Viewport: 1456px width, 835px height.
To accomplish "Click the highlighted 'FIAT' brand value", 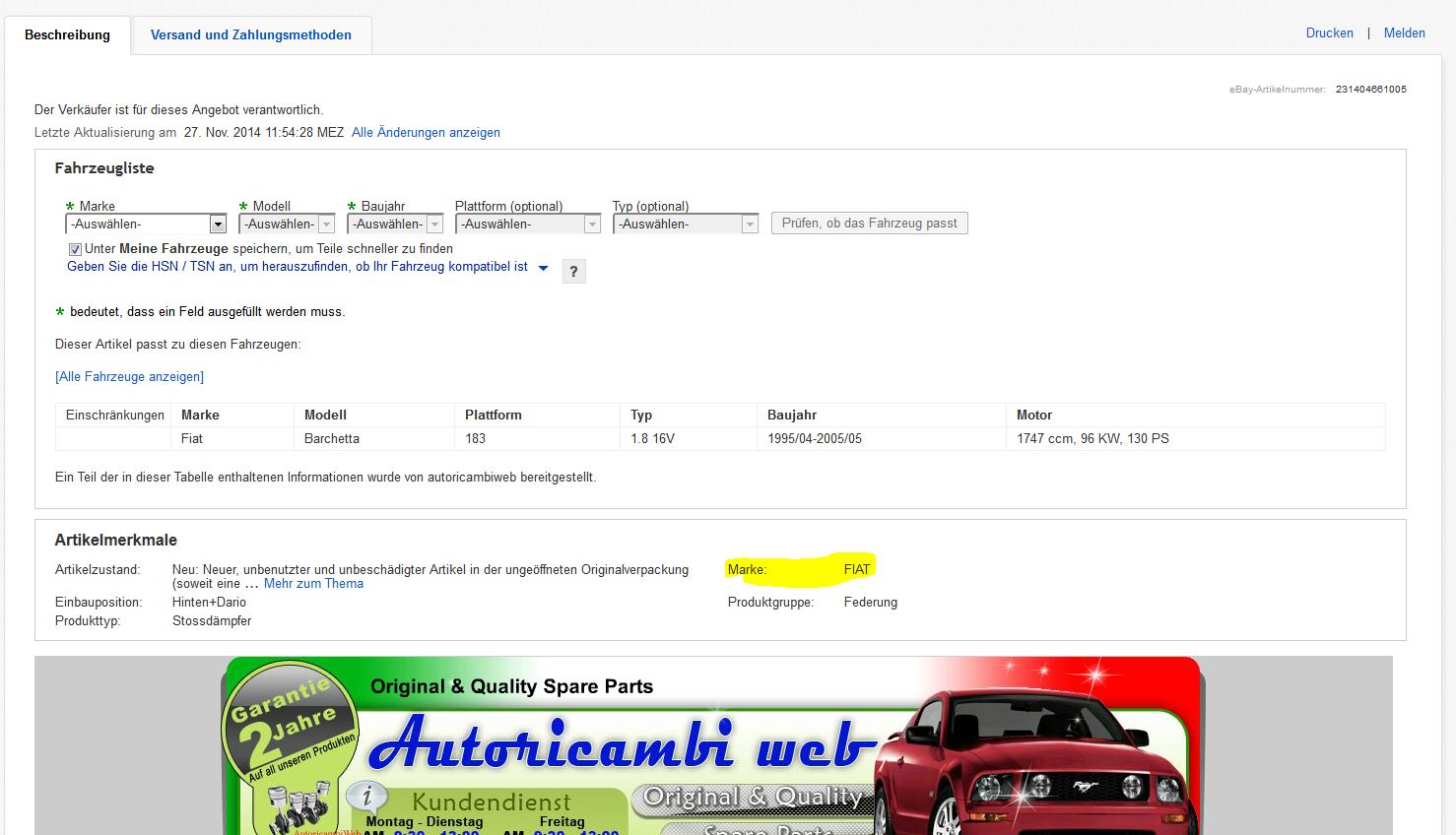I will (x=857, y=569).
